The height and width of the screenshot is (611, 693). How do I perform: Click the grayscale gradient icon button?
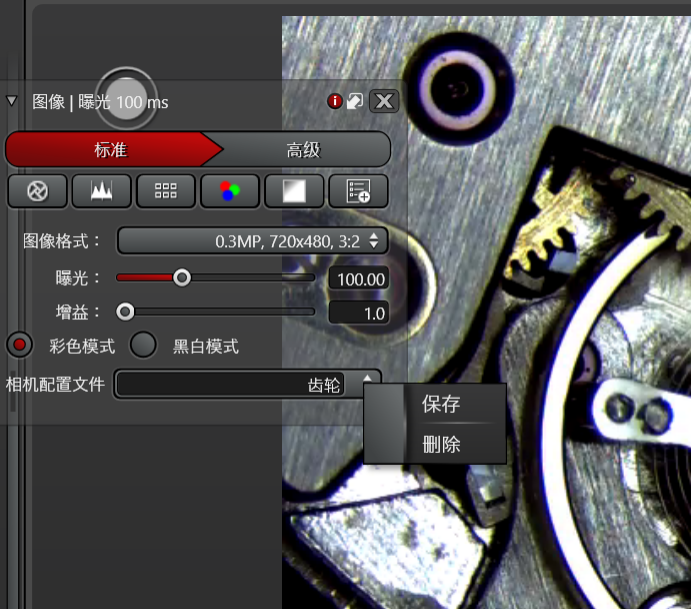coord(294,191)
